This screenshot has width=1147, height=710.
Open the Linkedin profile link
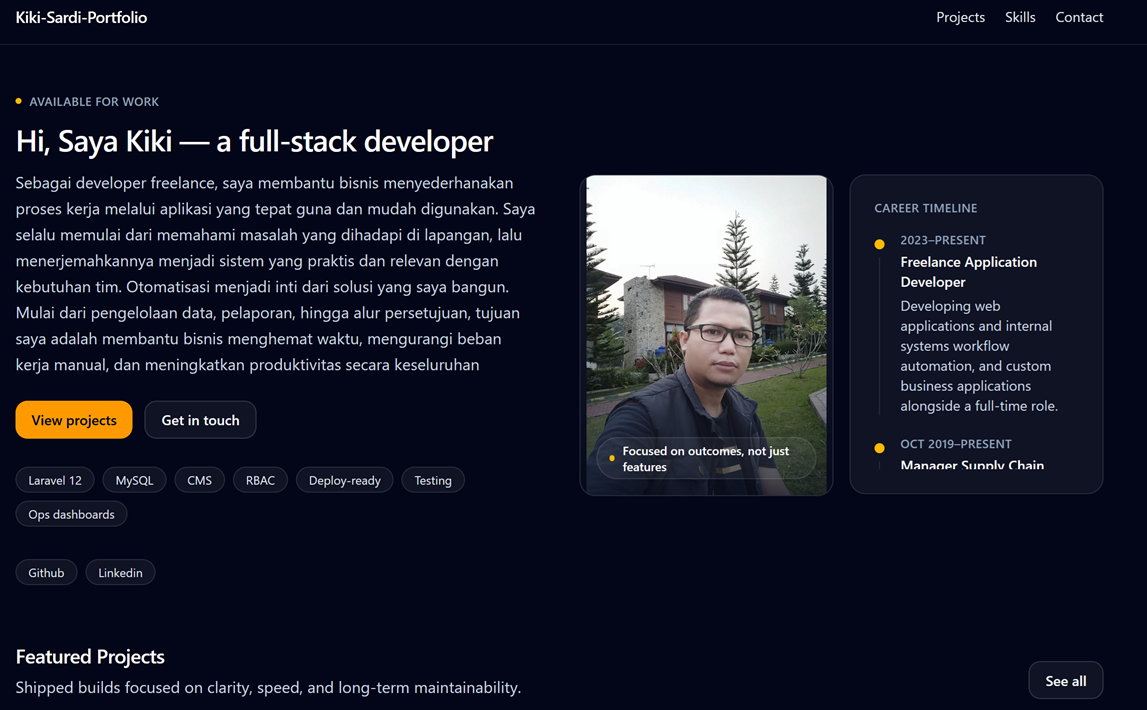(x=120, y=572)
